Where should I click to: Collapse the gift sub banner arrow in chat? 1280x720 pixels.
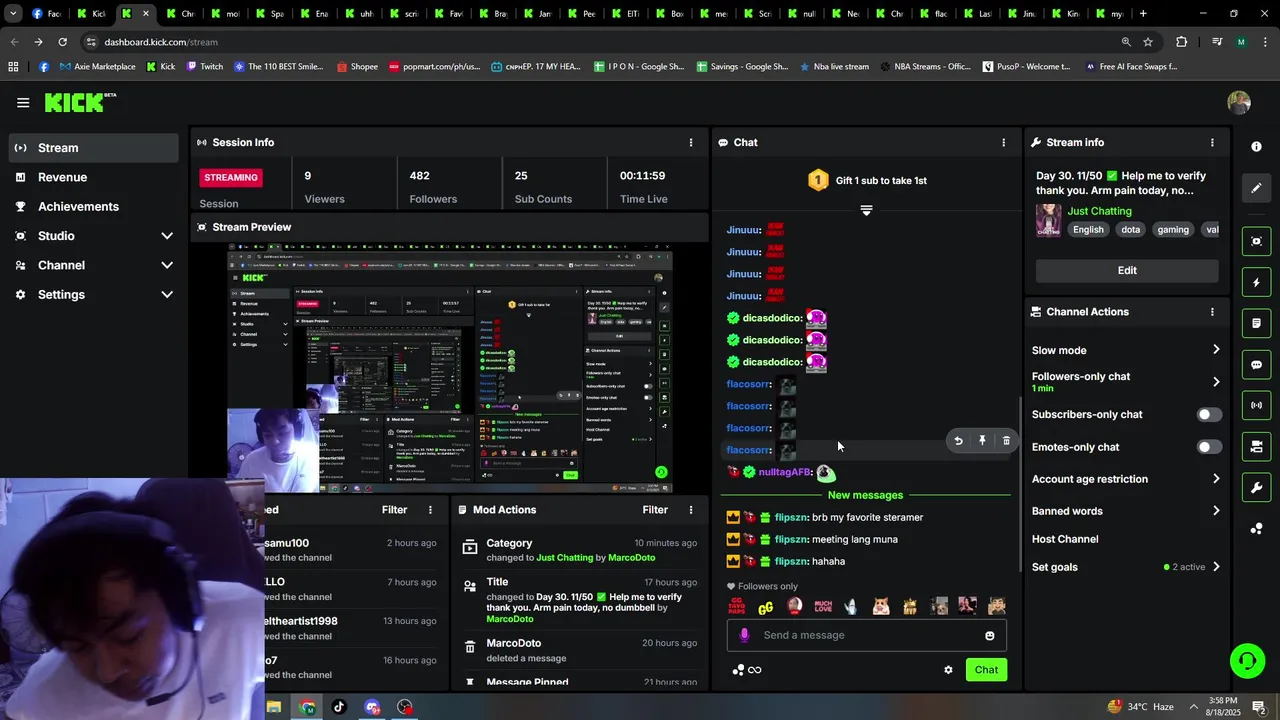pos(866,210)
